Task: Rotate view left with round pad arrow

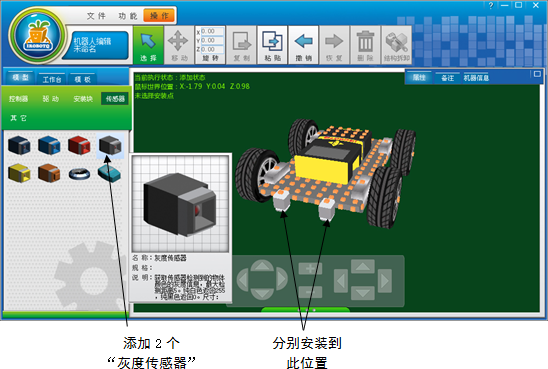Action: pyautogui.click(x=243, y=280)
